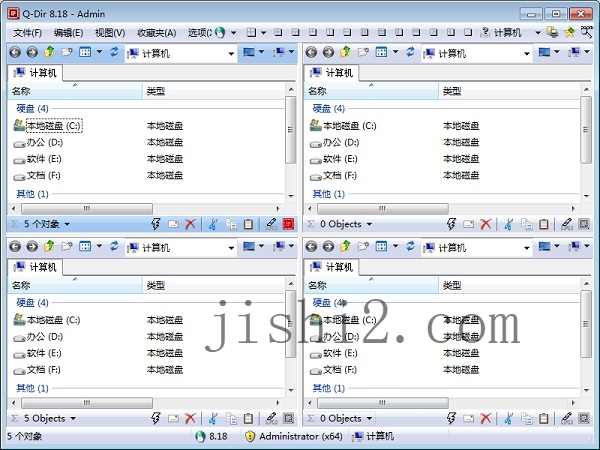This screenshot has width=600, height=450.
Task: Expand view mode arrow in upper-left pane
Action: [x=99, y=52]
